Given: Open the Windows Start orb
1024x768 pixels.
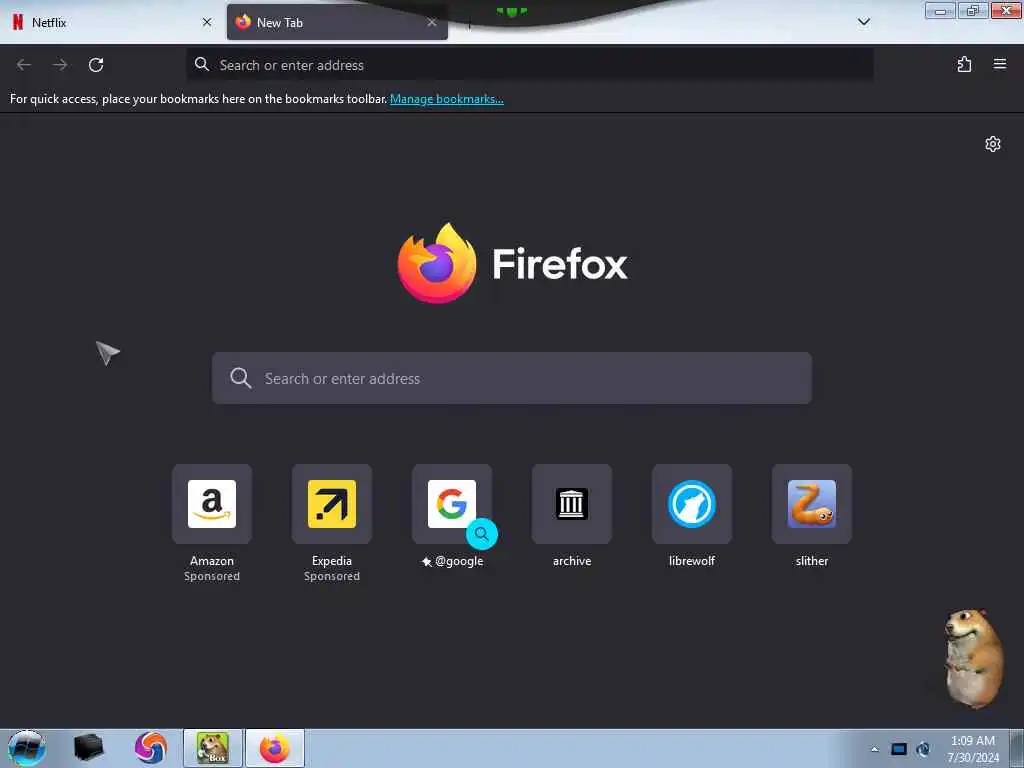Looking at the screenshot, I should tap(26, 748).
